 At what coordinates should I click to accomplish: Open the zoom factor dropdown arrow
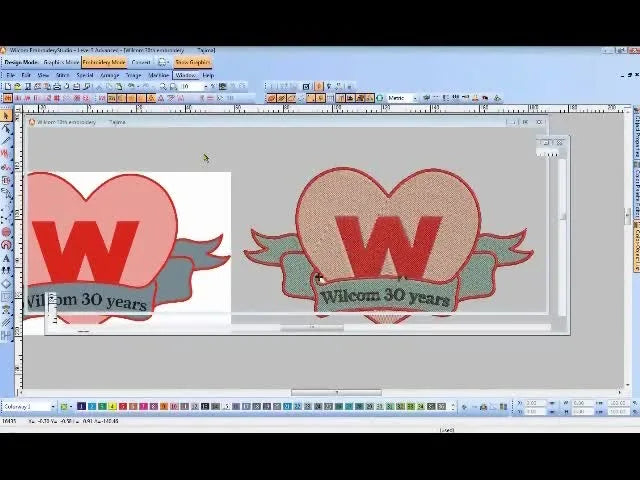[x=206, y=87]
